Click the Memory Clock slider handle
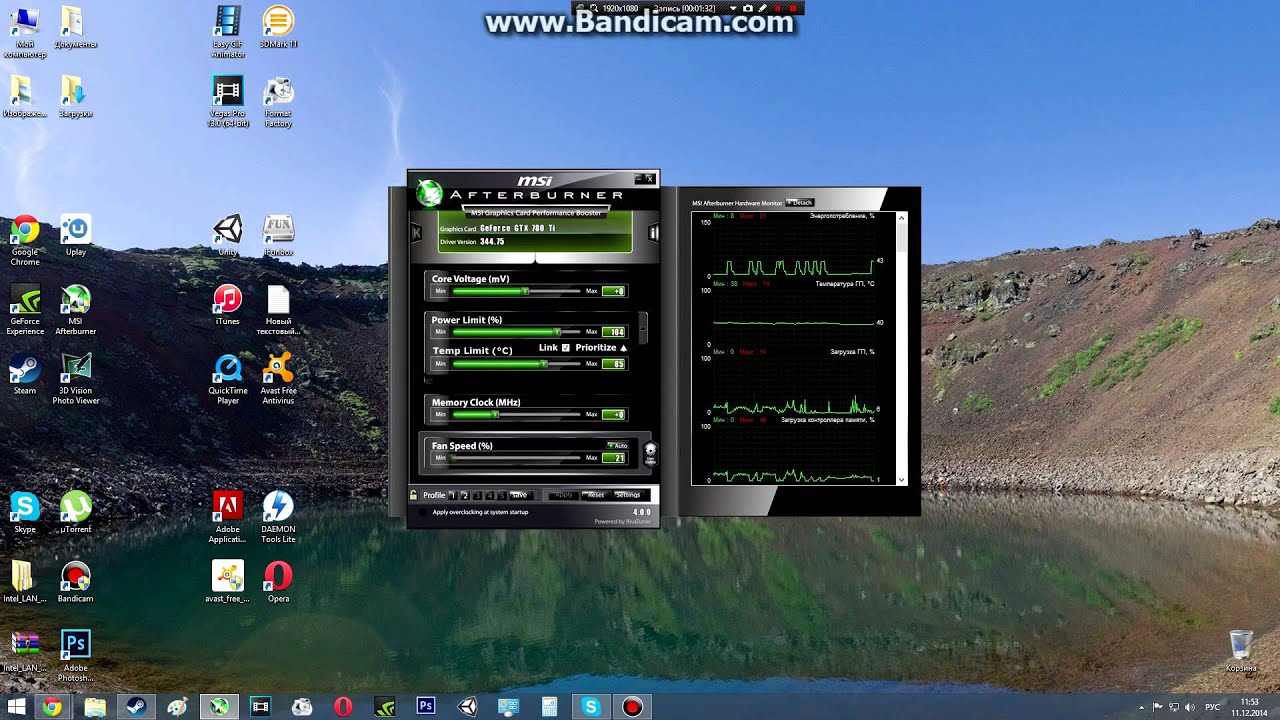Screen dimensions: 1280x720 (495, 414)
